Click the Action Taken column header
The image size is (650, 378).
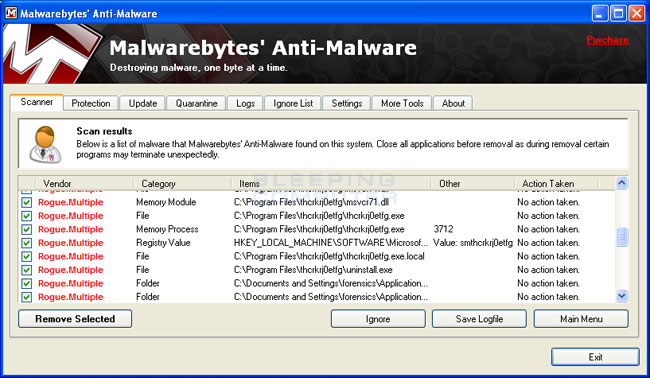[x=556, y=183]
